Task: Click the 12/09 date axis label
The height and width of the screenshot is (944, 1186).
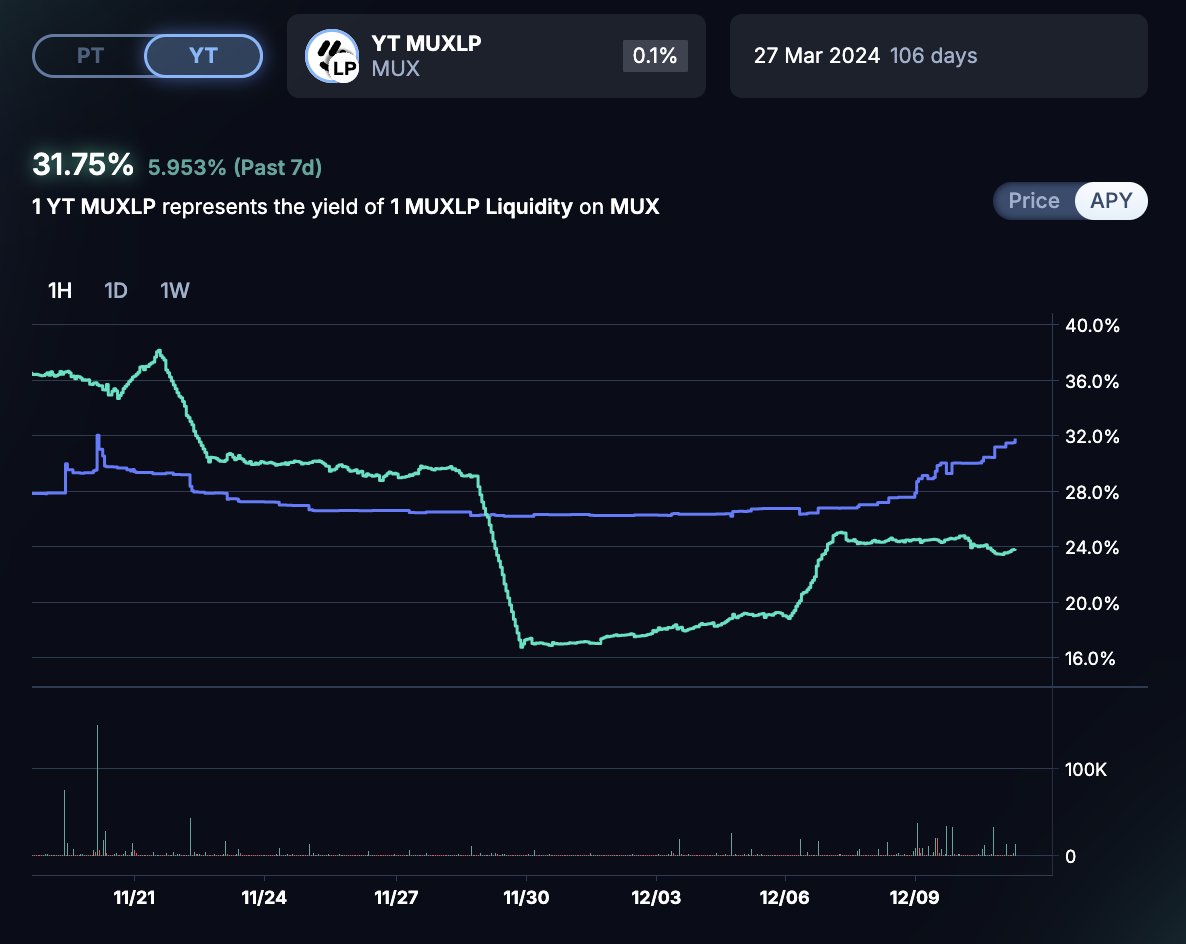Action: [914, 898]
